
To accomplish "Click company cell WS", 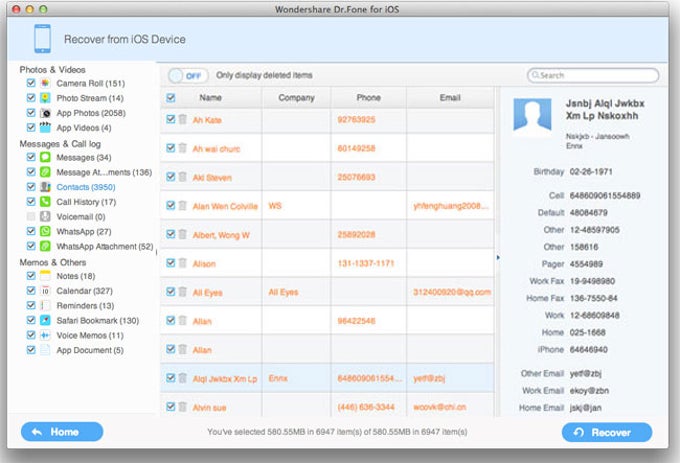I will tap(275, 205).
